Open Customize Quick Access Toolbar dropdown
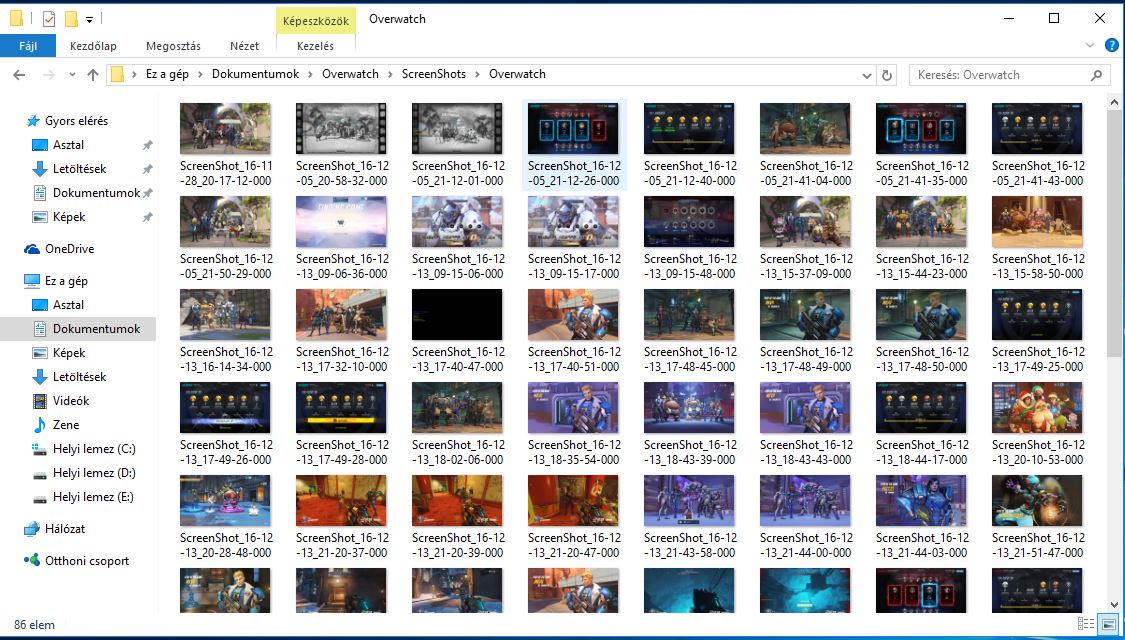Viewport: 1125px width, 640px height. pyautogui.click(x=90, y=19)
